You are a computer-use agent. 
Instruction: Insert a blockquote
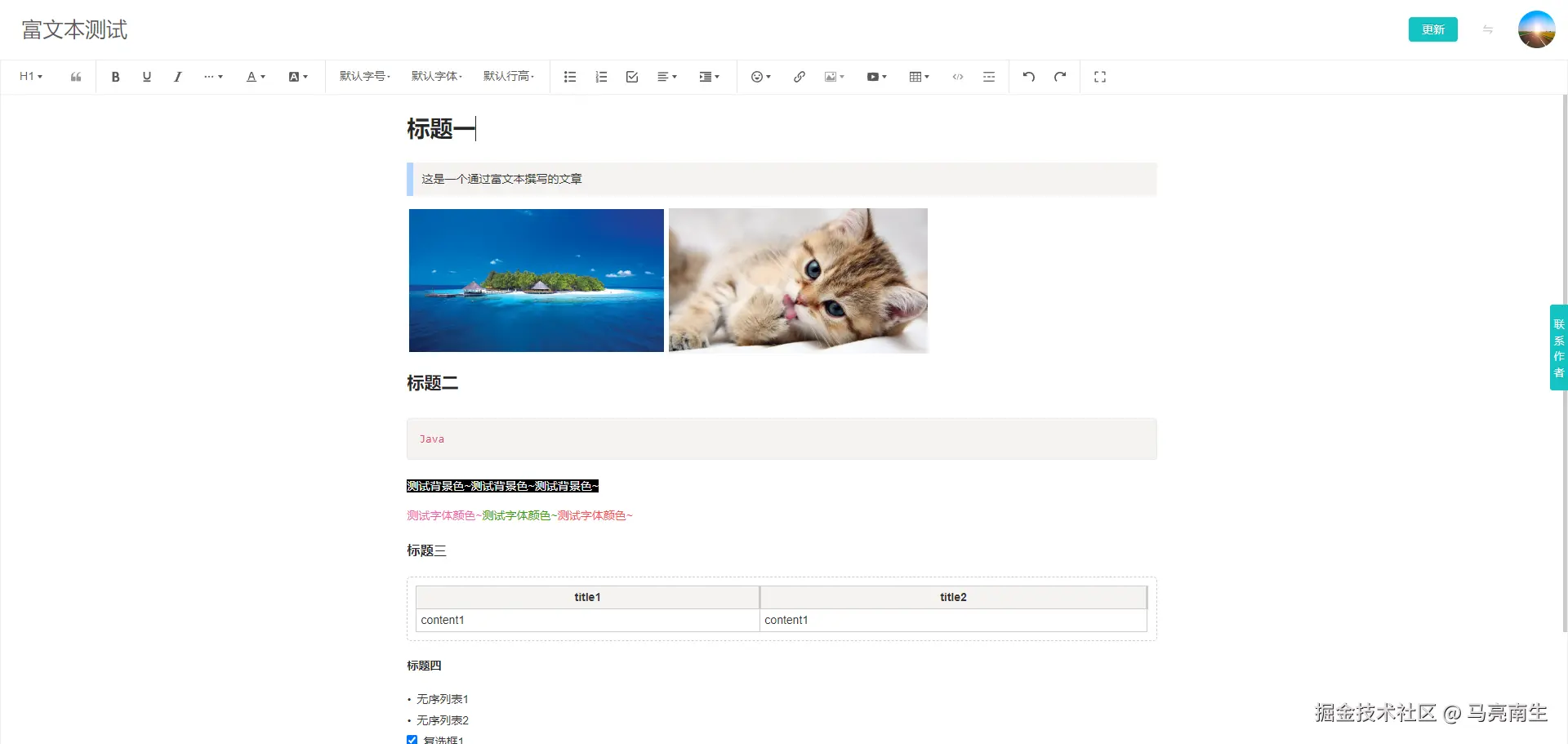click(x=75, y=76)
